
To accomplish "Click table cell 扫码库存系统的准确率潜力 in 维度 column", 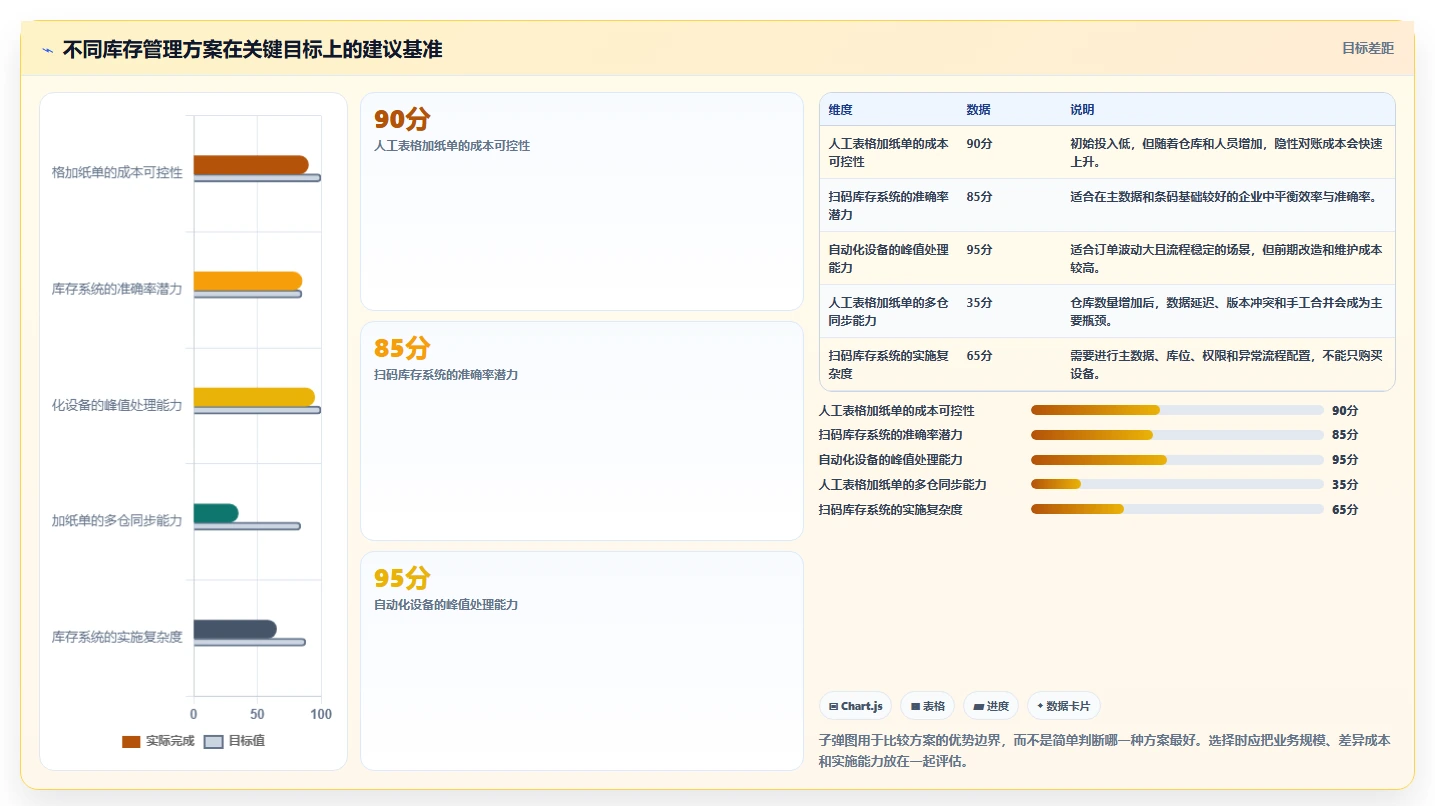I will [x=889, y=205].
